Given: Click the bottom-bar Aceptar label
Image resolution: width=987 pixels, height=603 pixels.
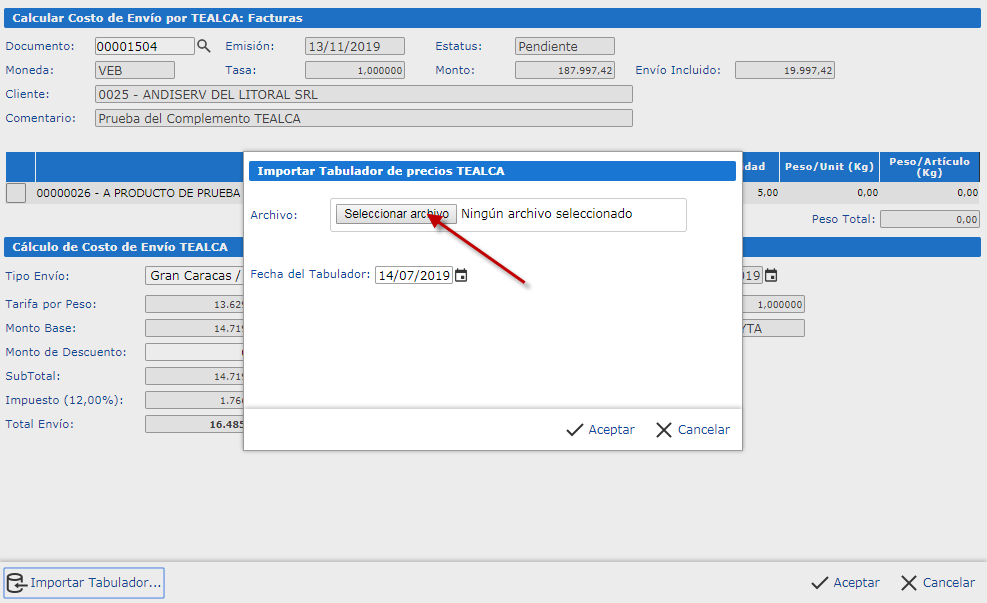Looking at the screenshot, I should pyautogui.click(x=857, y=583).
